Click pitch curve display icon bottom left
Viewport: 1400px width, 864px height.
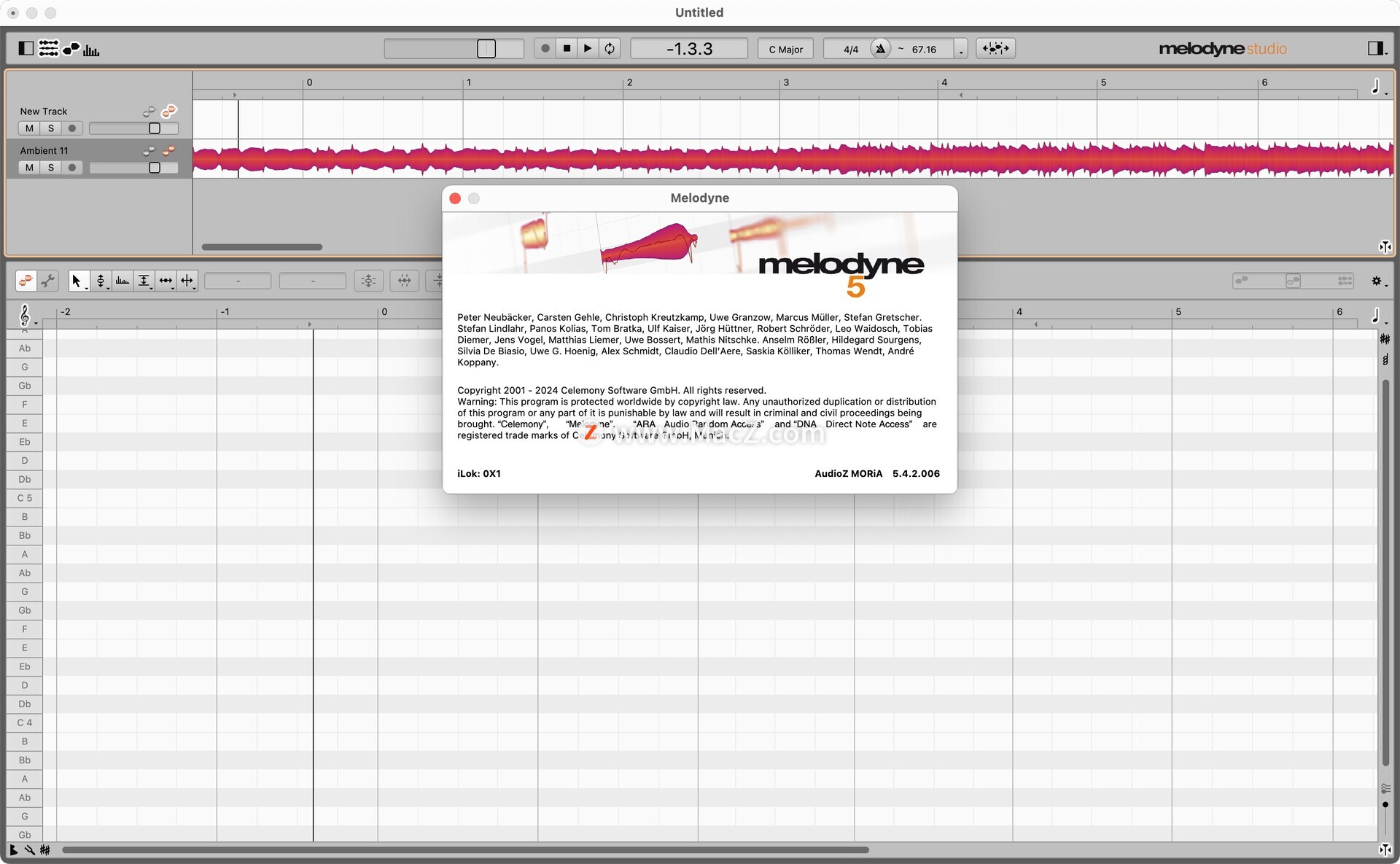29,849
